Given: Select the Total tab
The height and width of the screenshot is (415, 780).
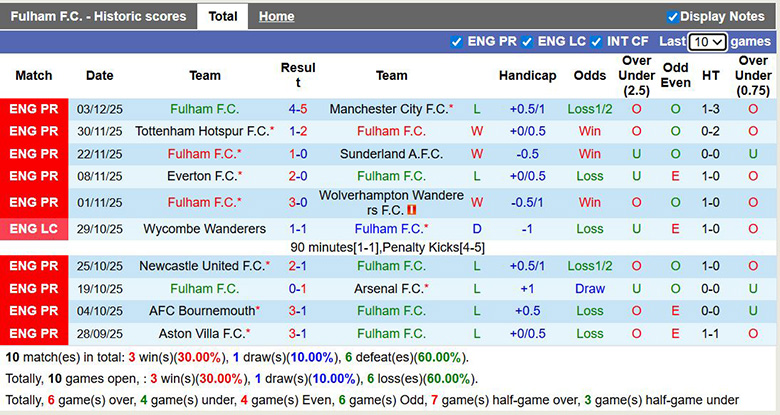Looking at the screenshot, I should coord(223,16).
